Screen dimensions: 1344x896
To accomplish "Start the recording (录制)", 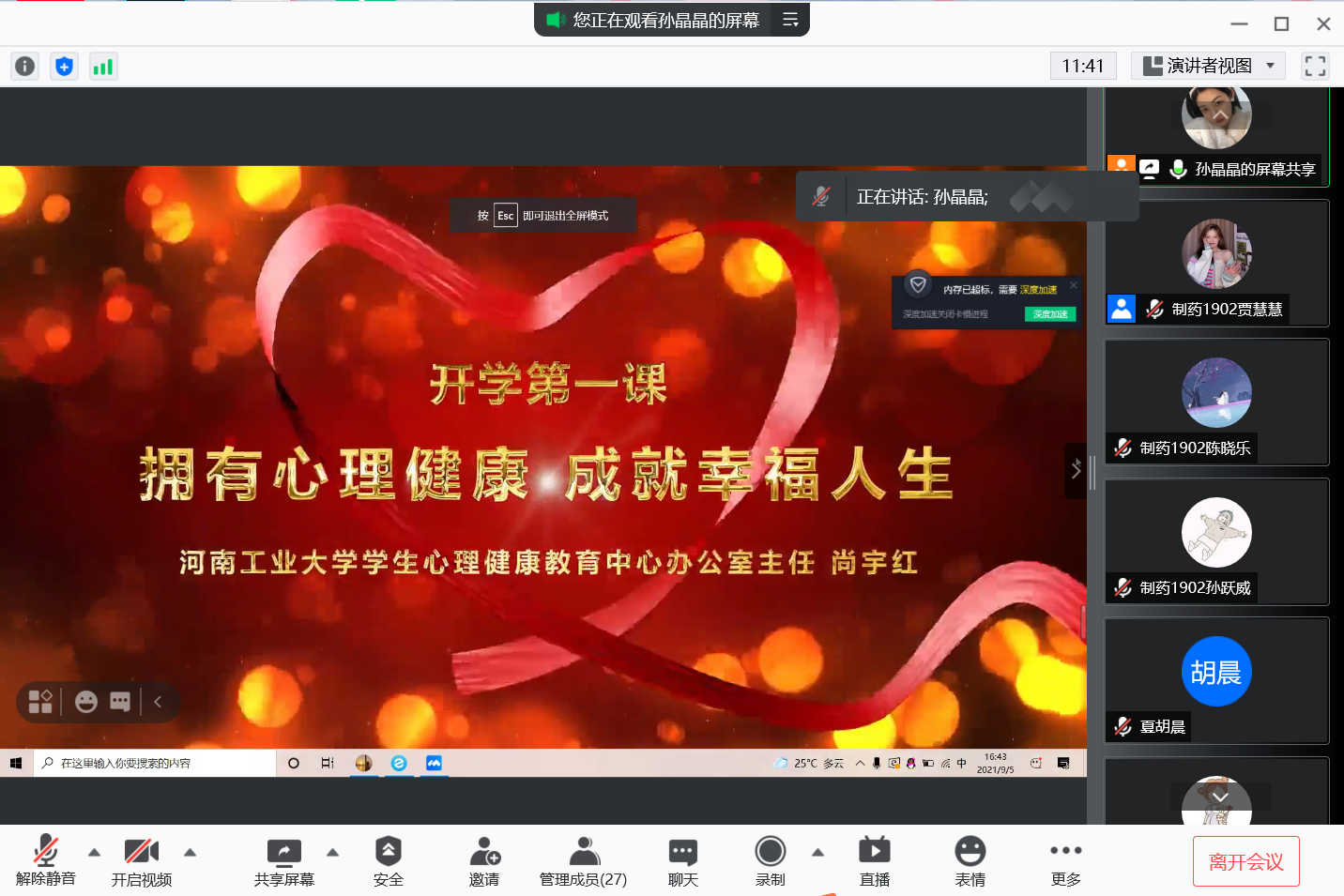I will (770, 861).
